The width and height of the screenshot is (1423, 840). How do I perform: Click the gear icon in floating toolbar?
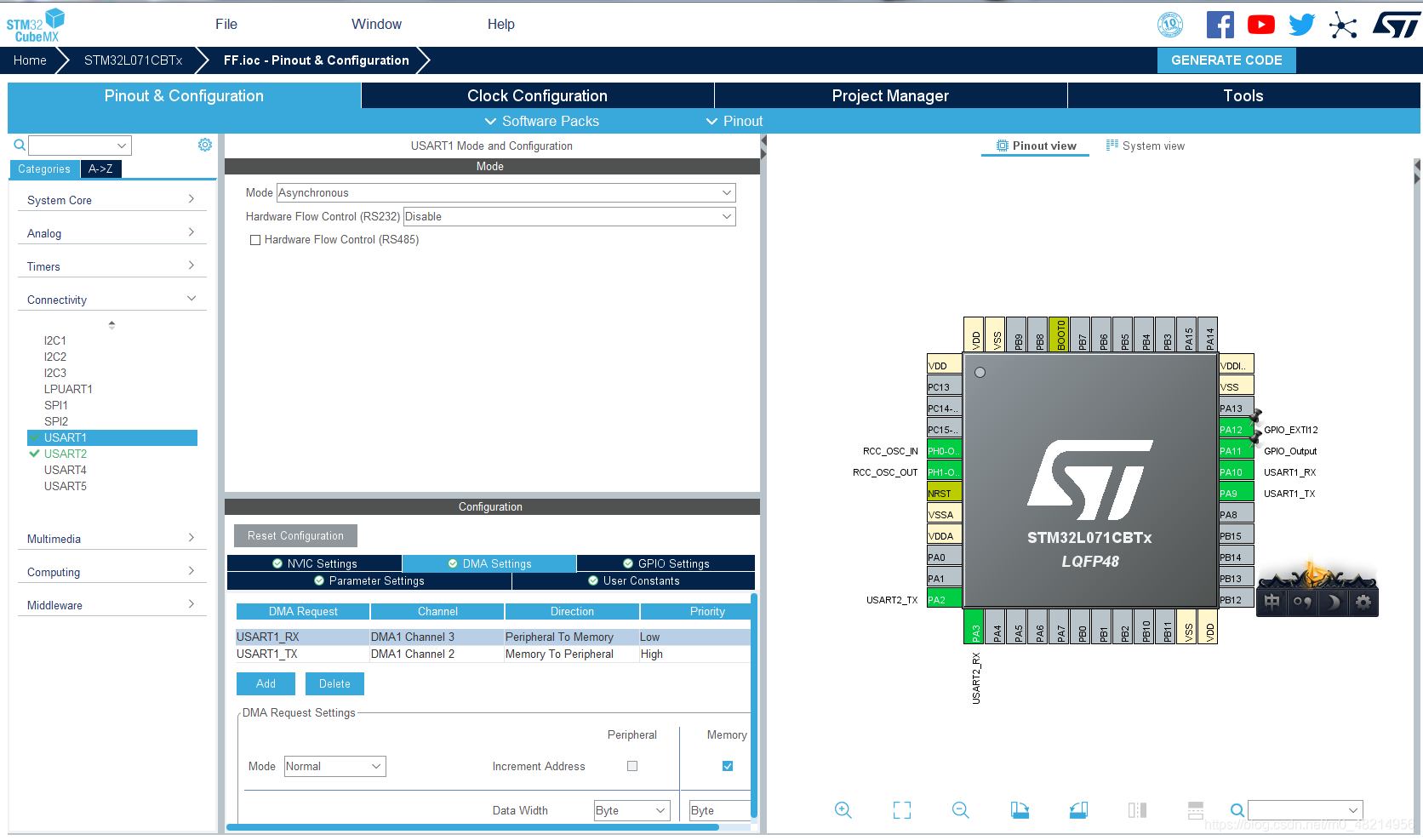pyautogui.click(x=1363, y=603)
